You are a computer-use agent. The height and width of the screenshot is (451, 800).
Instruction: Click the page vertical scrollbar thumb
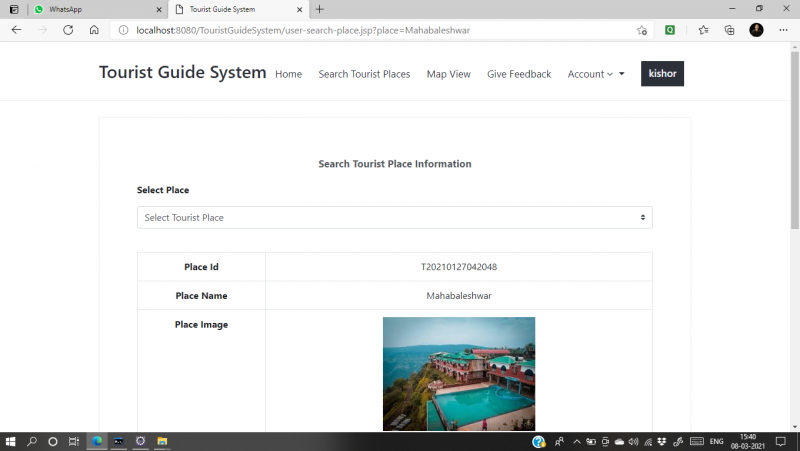(x=795, y=140)
